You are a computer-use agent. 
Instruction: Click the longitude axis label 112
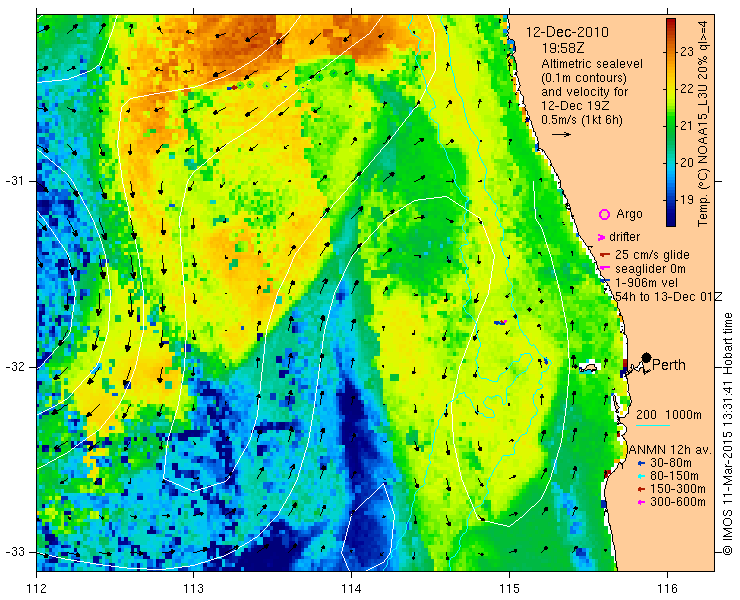(x=37, y=589)
